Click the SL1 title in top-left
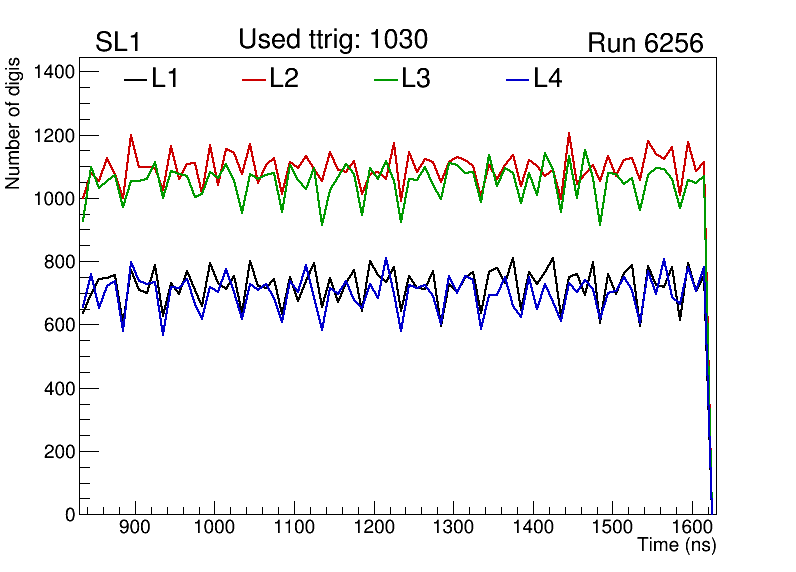 [x=118, y=43]
